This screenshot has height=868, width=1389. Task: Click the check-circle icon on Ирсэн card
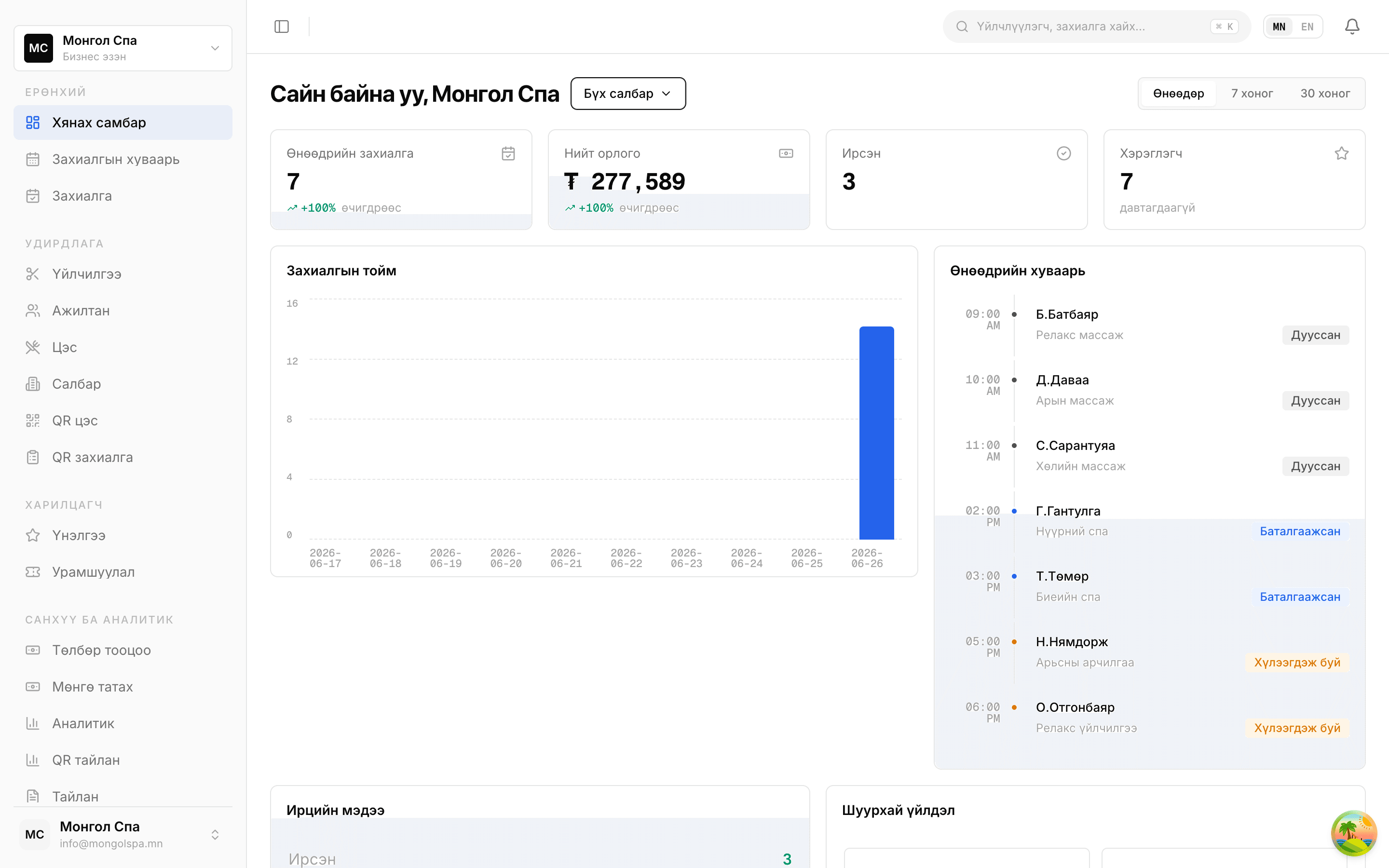1063,153
